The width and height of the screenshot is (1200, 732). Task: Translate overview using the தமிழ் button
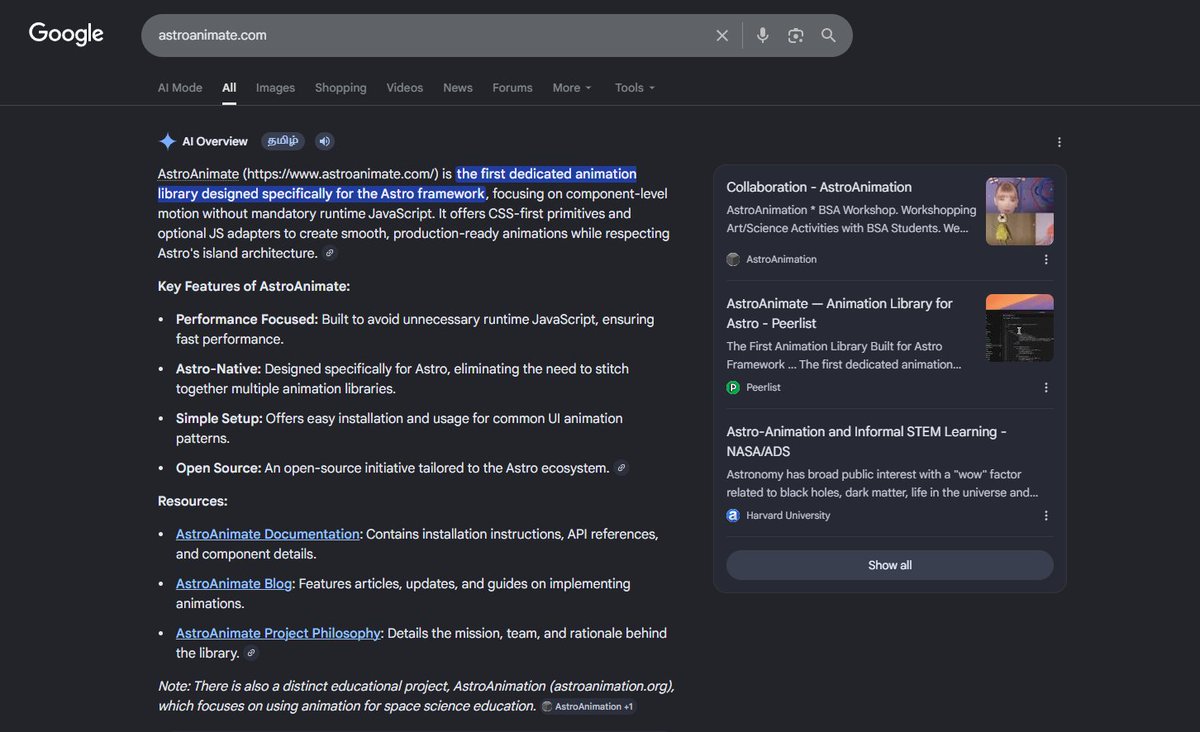pos(283,141)
